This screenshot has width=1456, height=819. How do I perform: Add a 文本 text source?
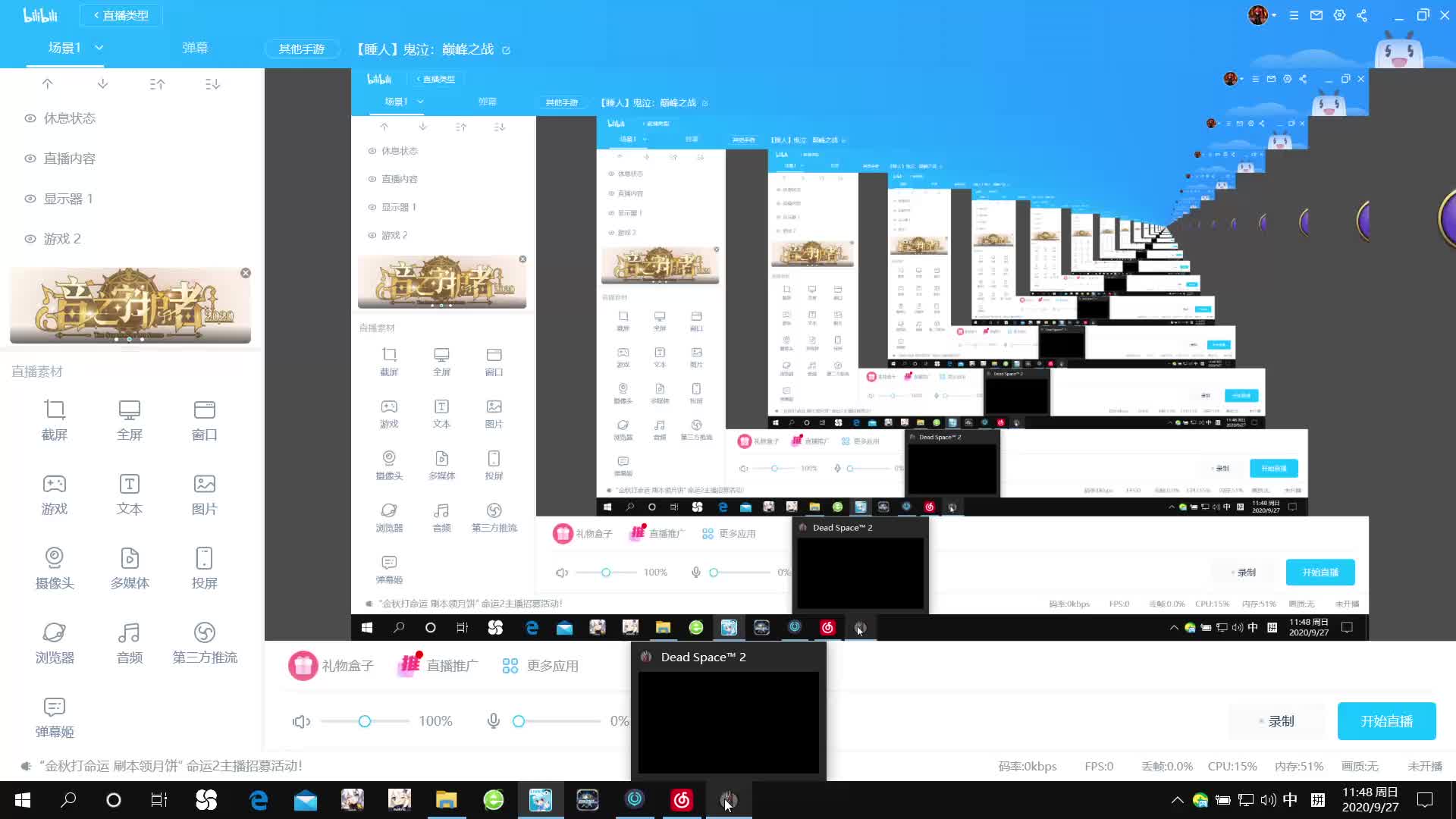point(130,494)
